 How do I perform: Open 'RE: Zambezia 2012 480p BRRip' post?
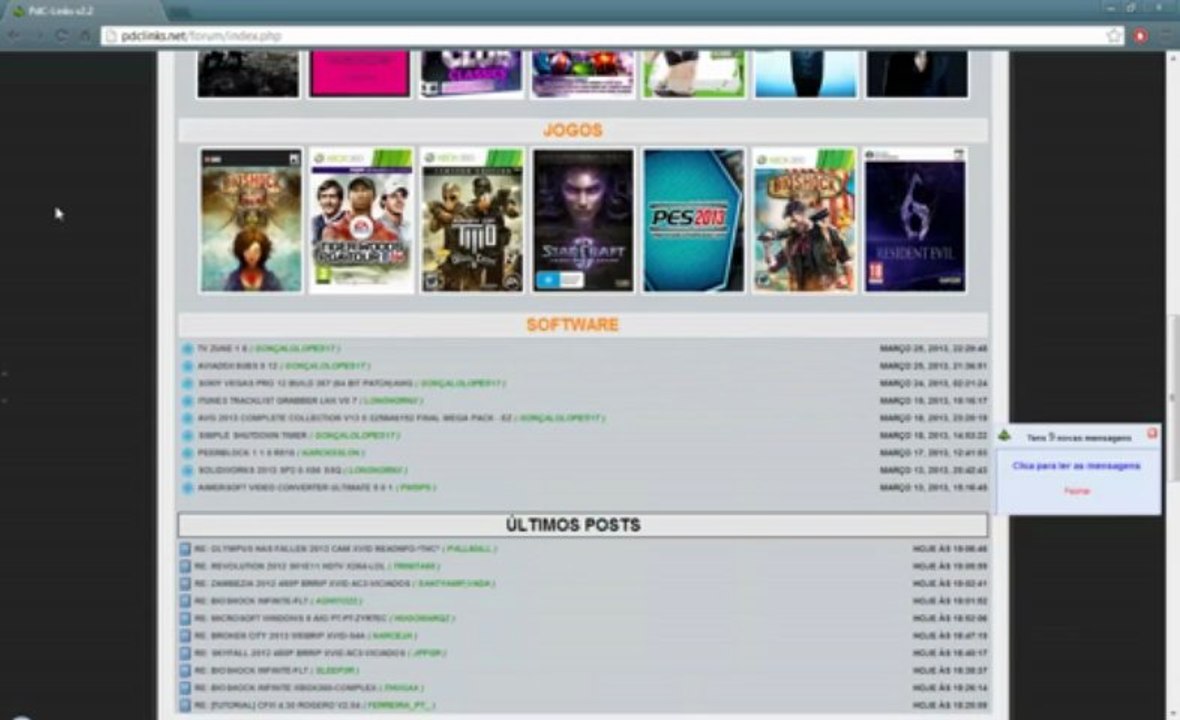[303, 583]
